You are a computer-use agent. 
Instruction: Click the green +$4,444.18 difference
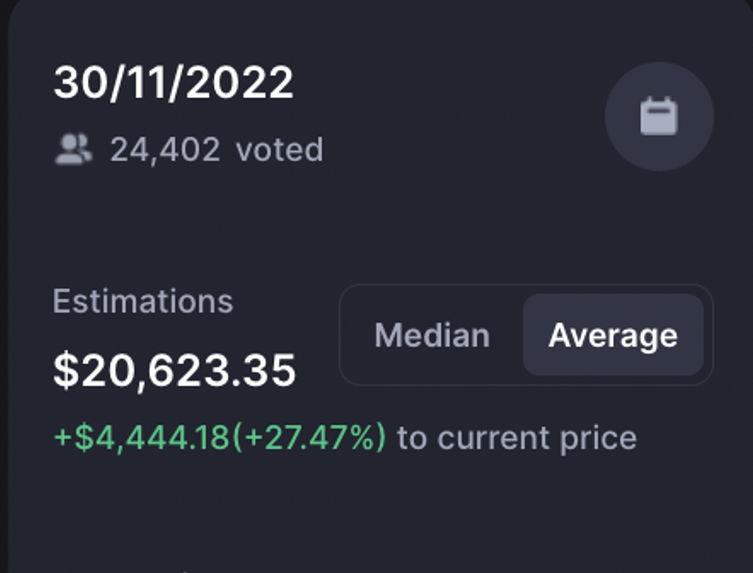pyautogui.click(x=142, y=438)
